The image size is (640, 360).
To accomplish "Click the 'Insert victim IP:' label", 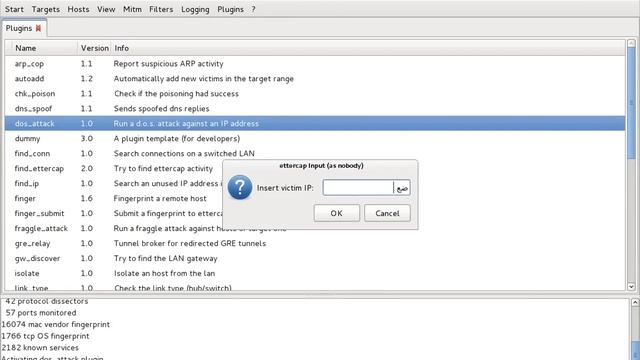I will coord(285,188).
